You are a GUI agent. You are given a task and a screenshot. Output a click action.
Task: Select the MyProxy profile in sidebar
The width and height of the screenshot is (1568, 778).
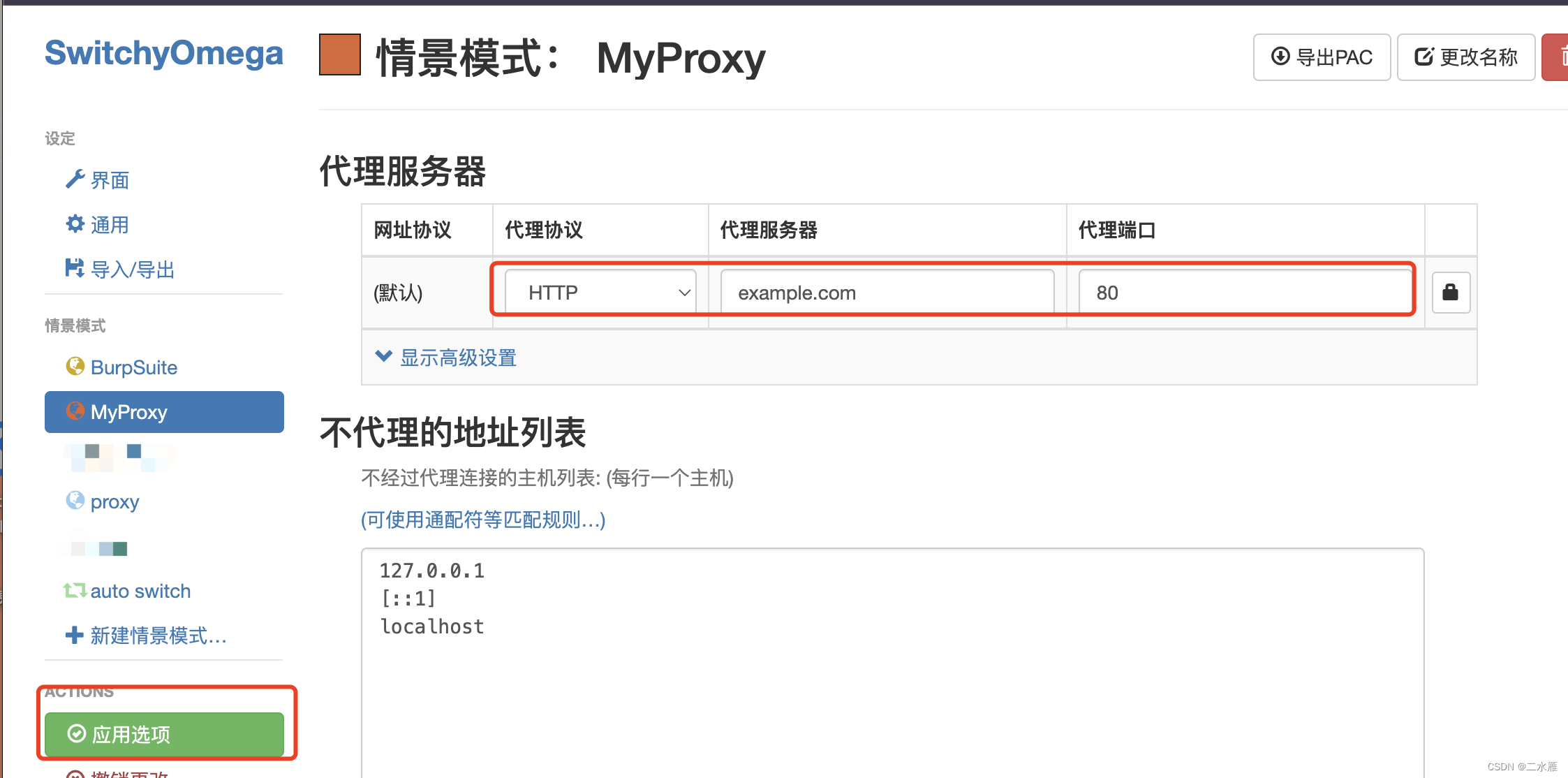pos(164,412)
